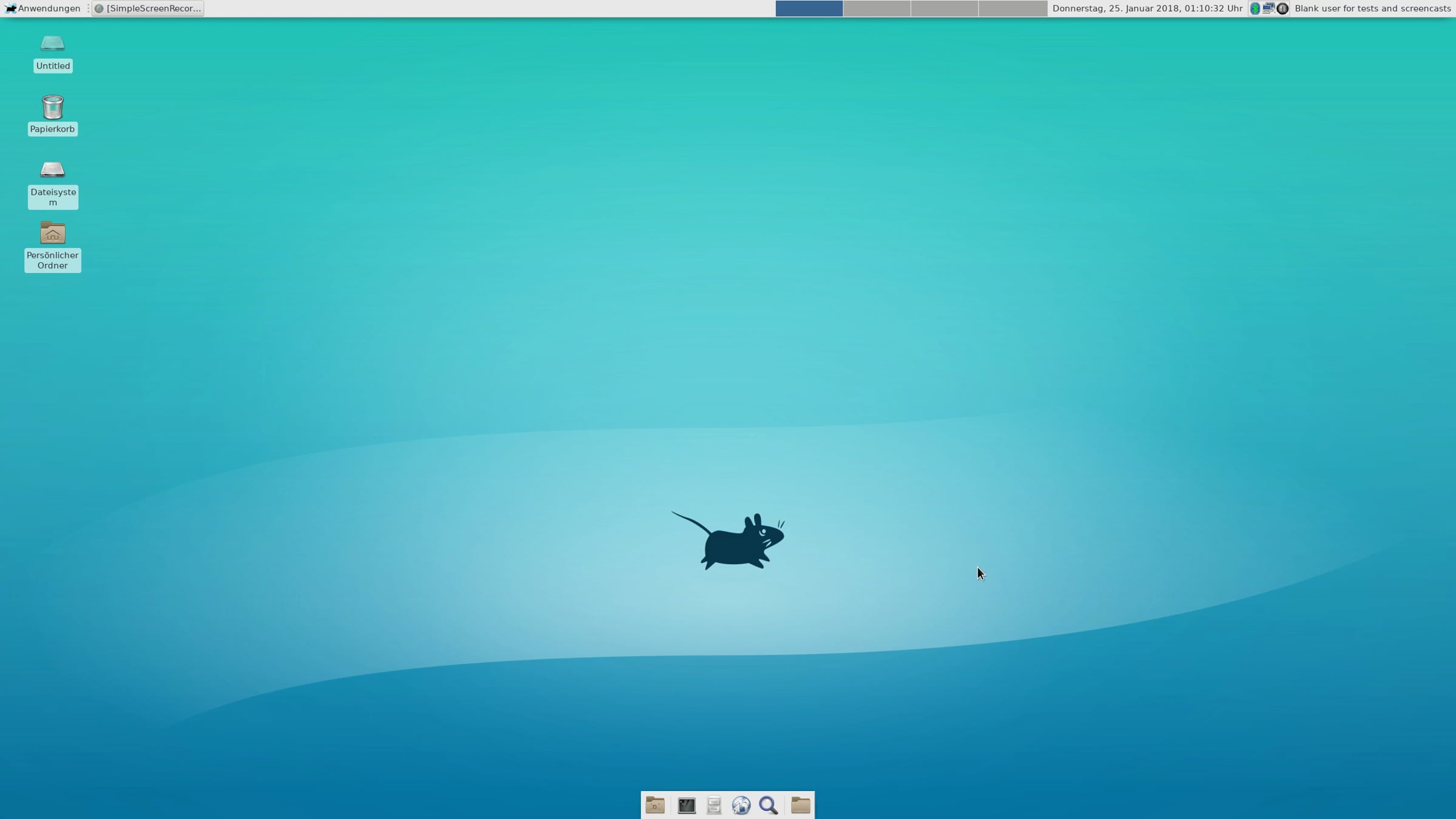Launch the web browser globe icon
Screen dimensions: 1456x819
click(741, 805)
